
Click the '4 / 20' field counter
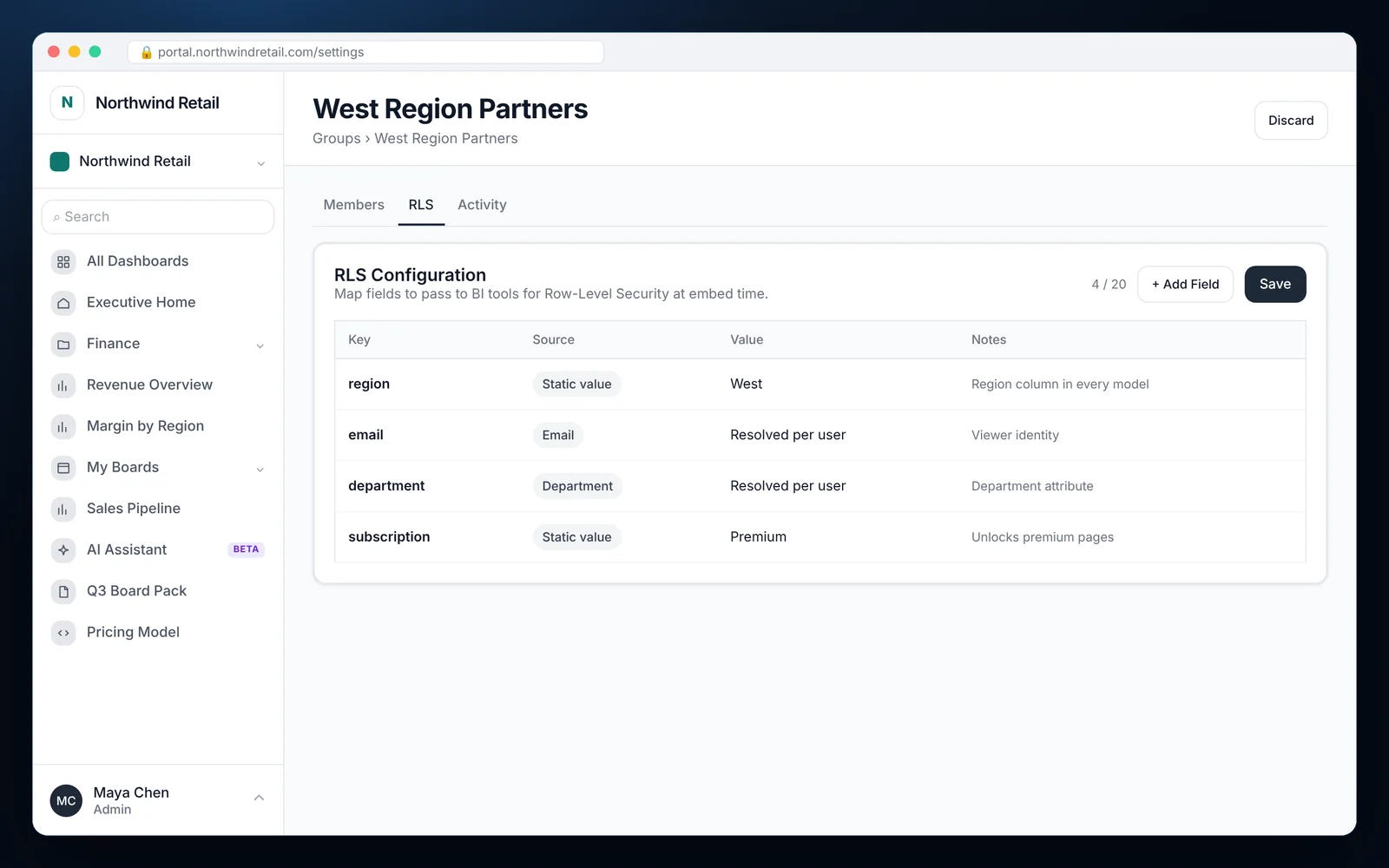pyautogui.click(x=1109, y=285)
